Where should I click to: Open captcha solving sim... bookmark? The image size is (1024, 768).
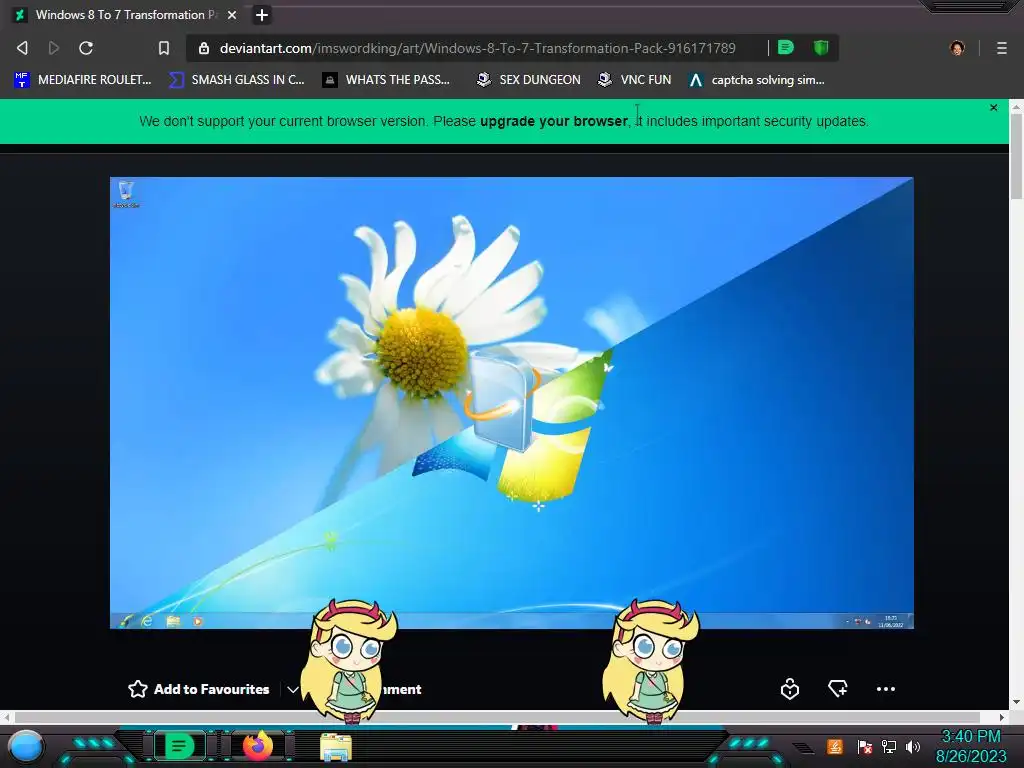click(756, 80)
